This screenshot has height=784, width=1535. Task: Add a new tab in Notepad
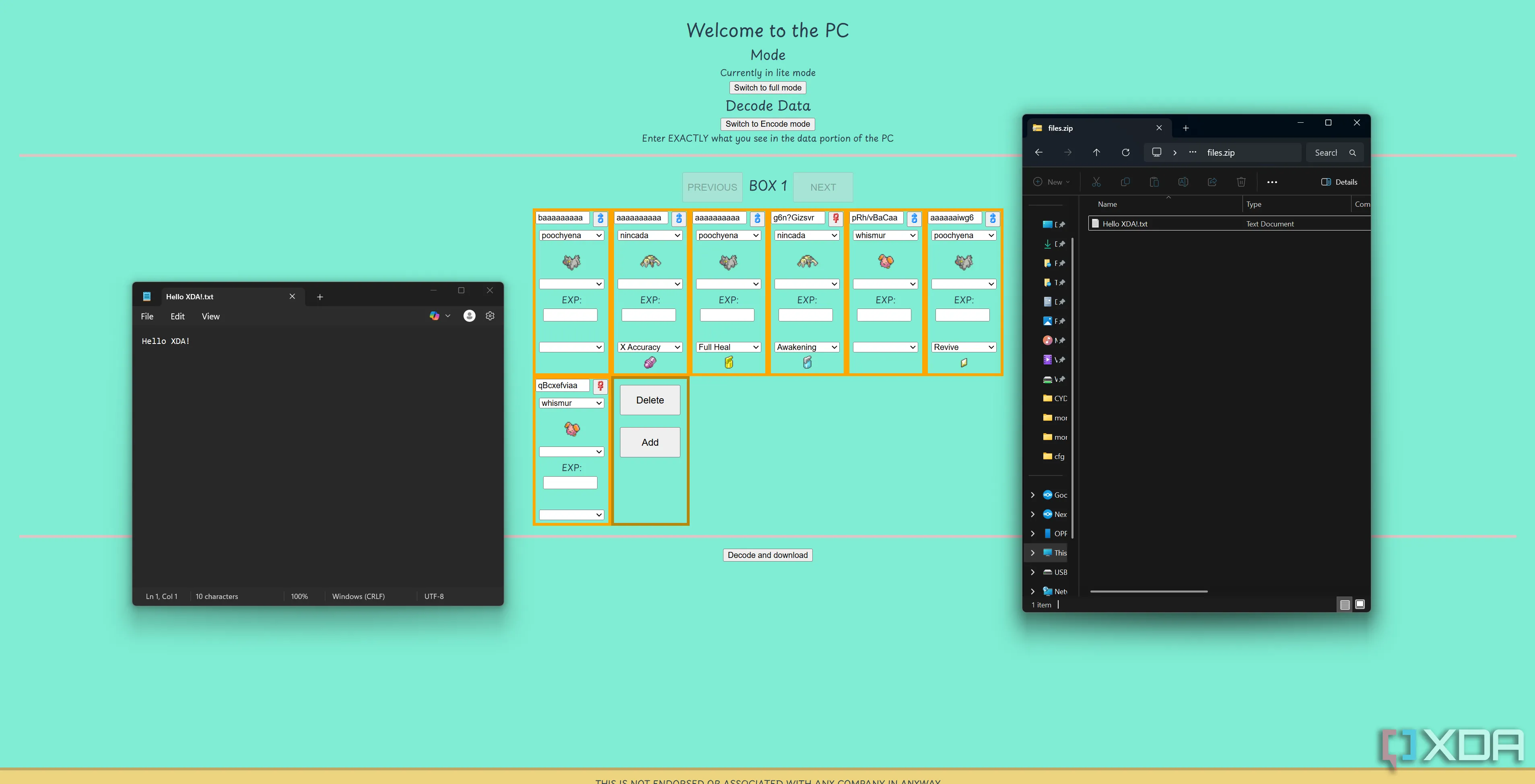point(319,297)
